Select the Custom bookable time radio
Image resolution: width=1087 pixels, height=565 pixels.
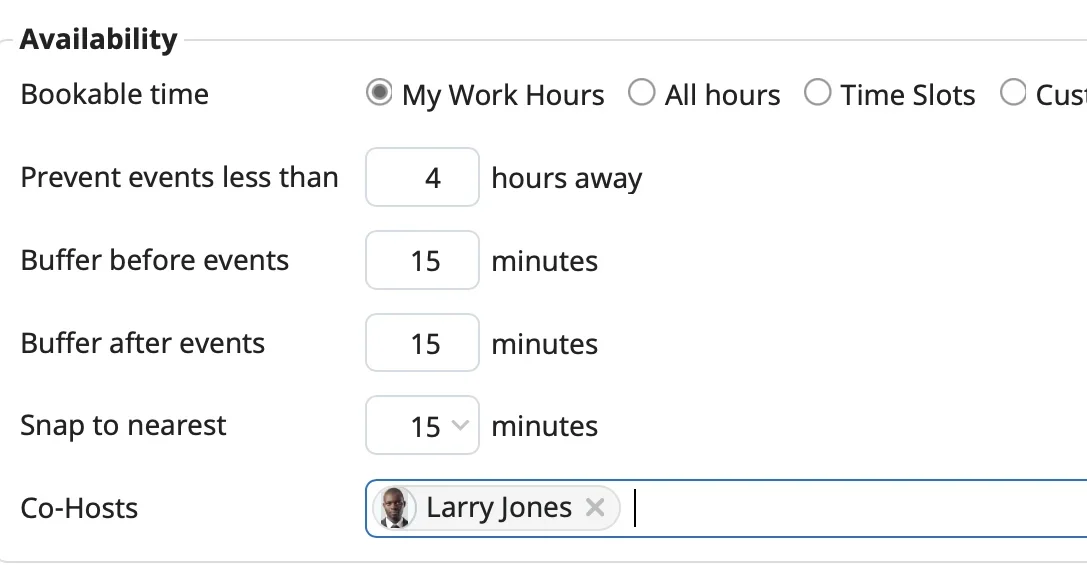pyautogui.click(x=1013, y=92)
